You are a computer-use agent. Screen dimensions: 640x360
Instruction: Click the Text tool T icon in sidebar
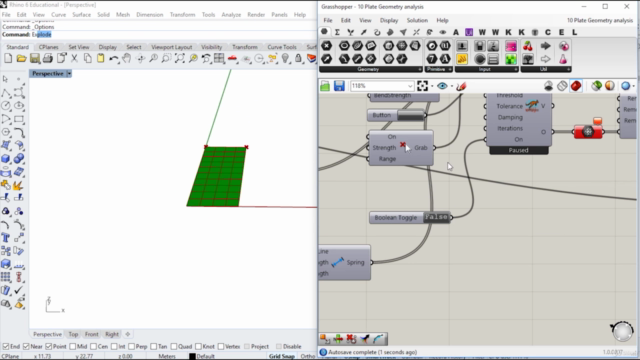(6, 238)
